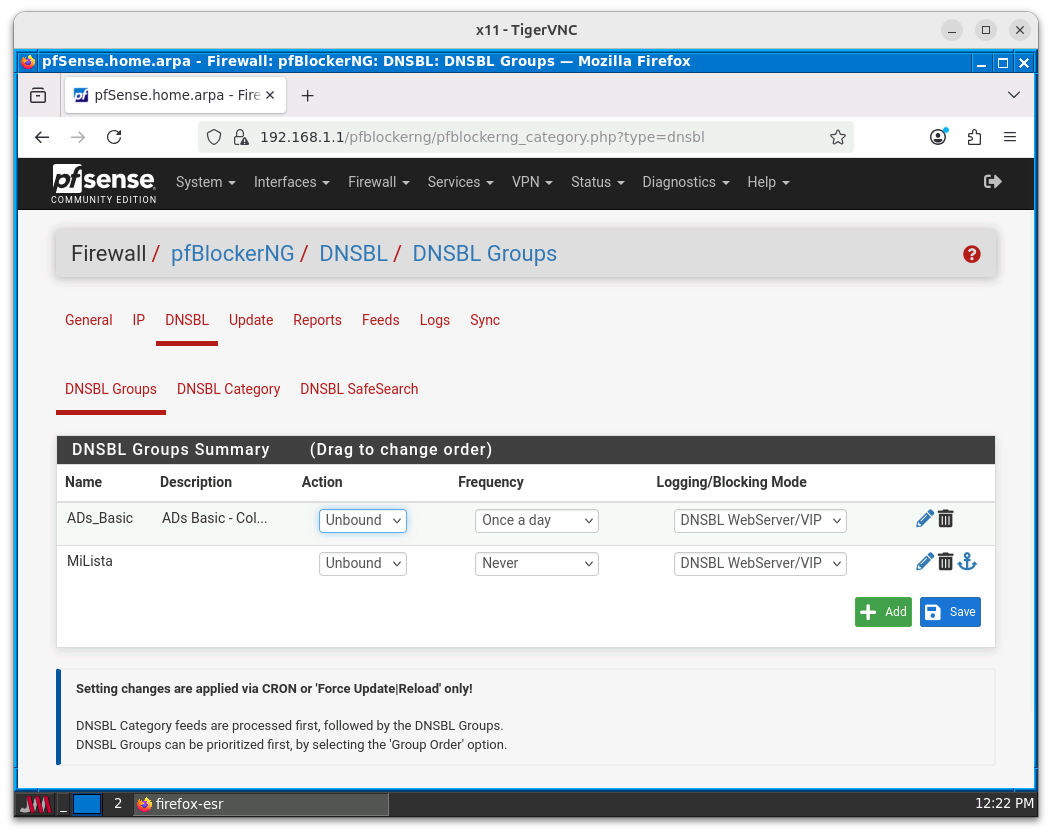1052x834 pixels.
Task: Expand the Help menu
Action: point(768,183)
